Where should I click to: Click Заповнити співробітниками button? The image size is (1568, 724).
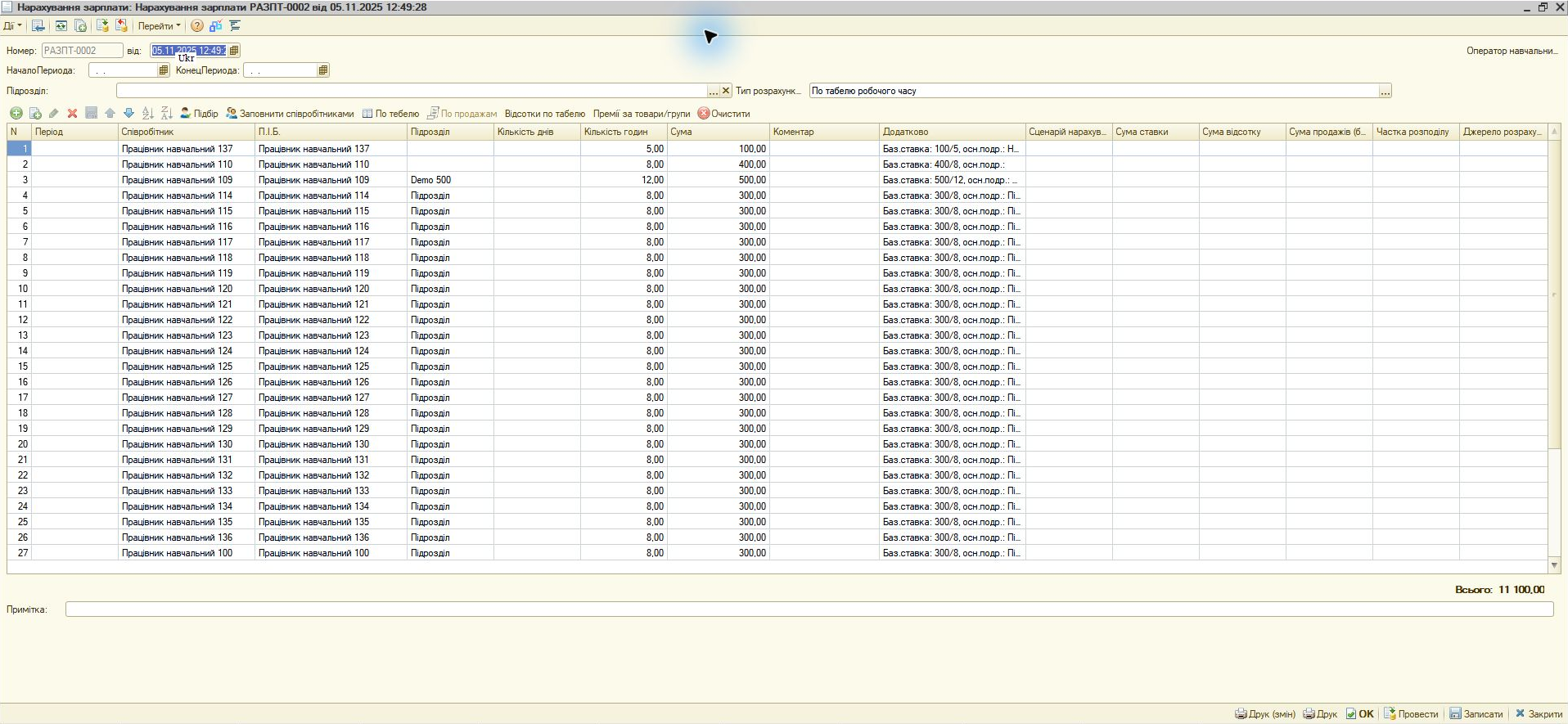click(x=291, y=114)
